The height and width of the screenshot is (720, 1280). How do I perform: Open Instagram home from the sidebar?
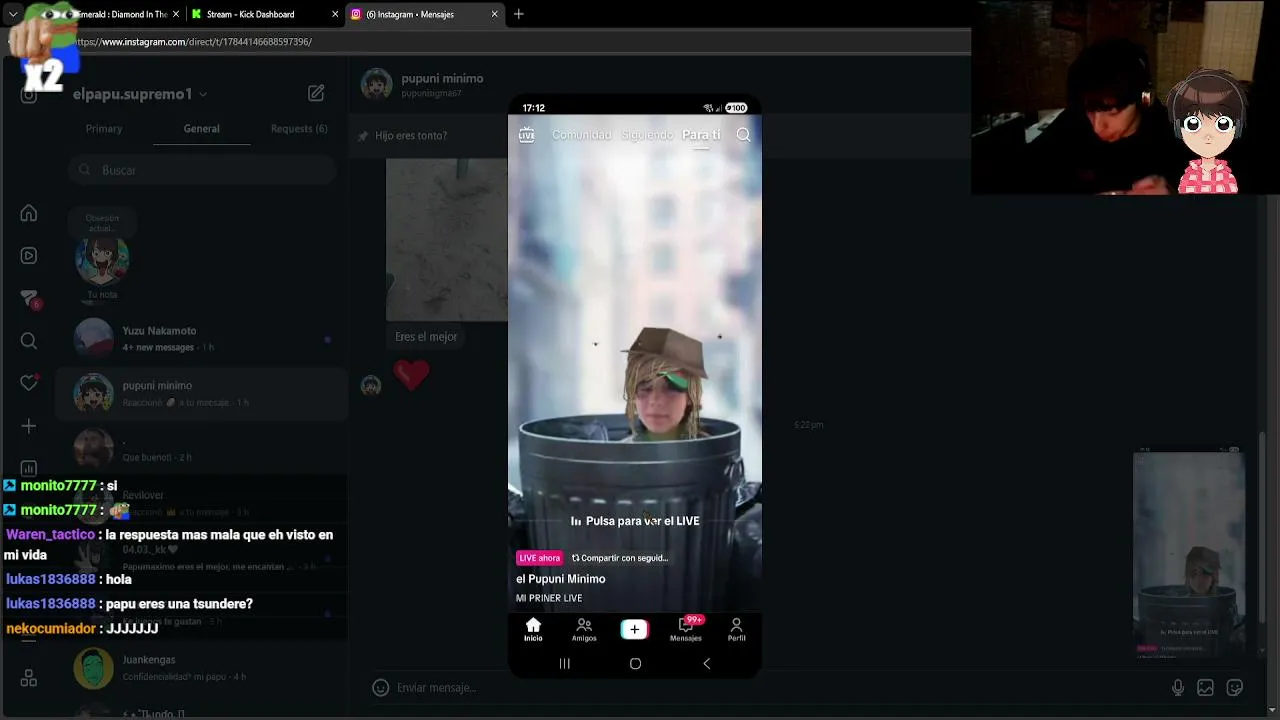pyautogui.click(x=29, y=213)
